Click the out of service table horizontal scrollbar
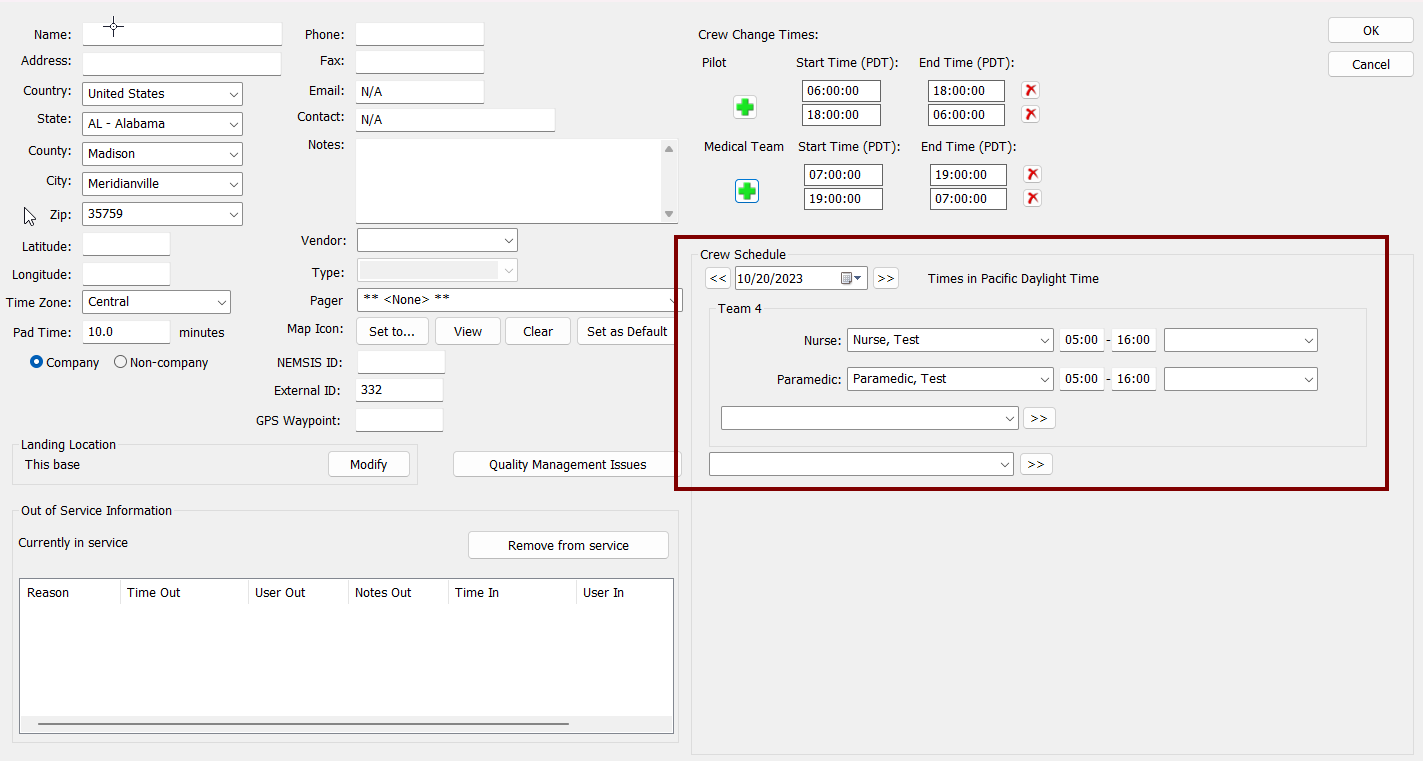 (303, 724)
